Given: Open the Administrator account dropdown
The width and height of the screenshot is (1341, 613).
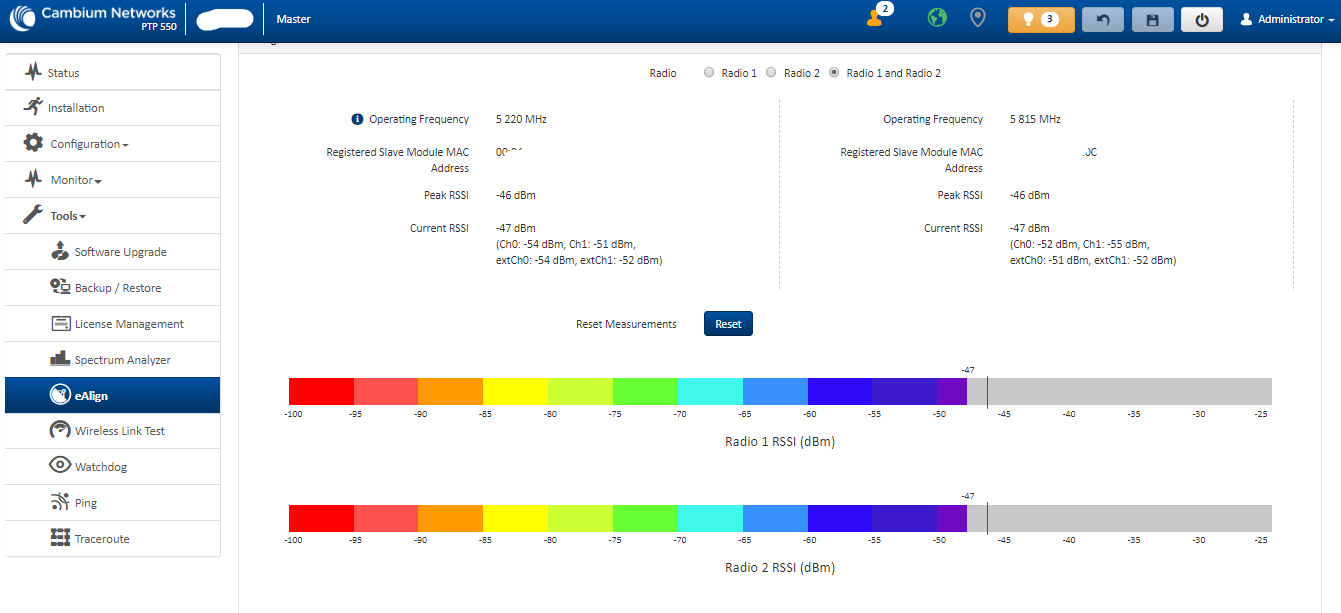Looking at the screenshot, I should [x=1288, y=19].
